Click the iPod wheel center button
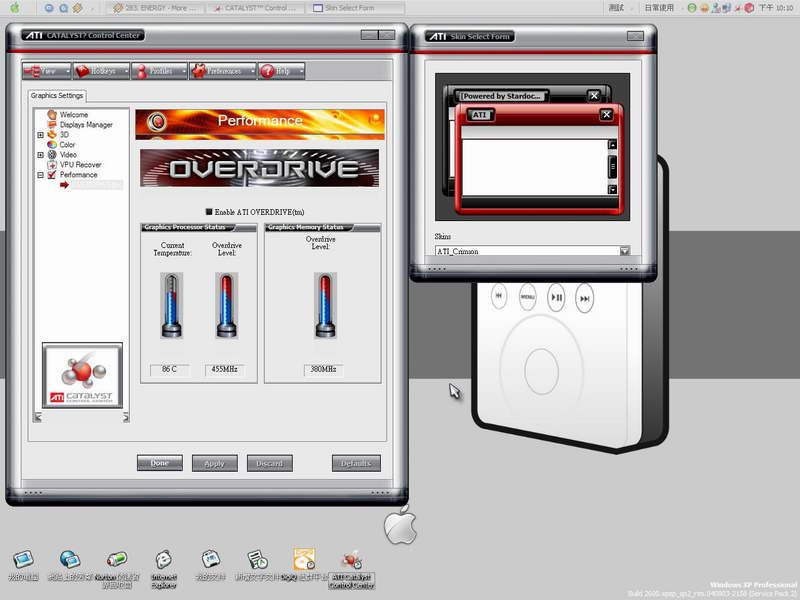This screenshot has width=800, height=600. tap(541, 371)
